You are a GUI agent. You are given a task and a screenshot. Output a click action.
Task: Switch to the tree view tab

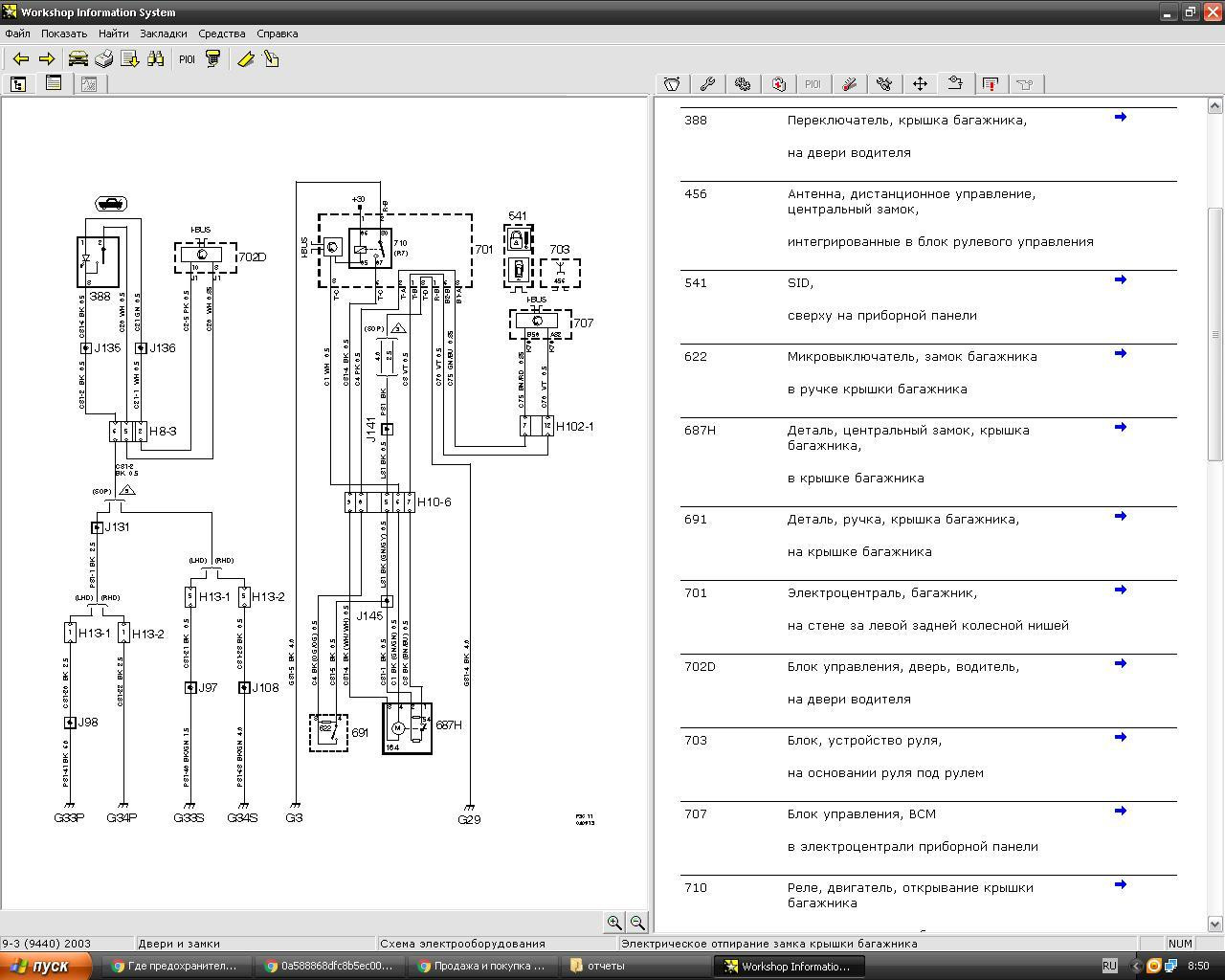(x=18, y=84)
